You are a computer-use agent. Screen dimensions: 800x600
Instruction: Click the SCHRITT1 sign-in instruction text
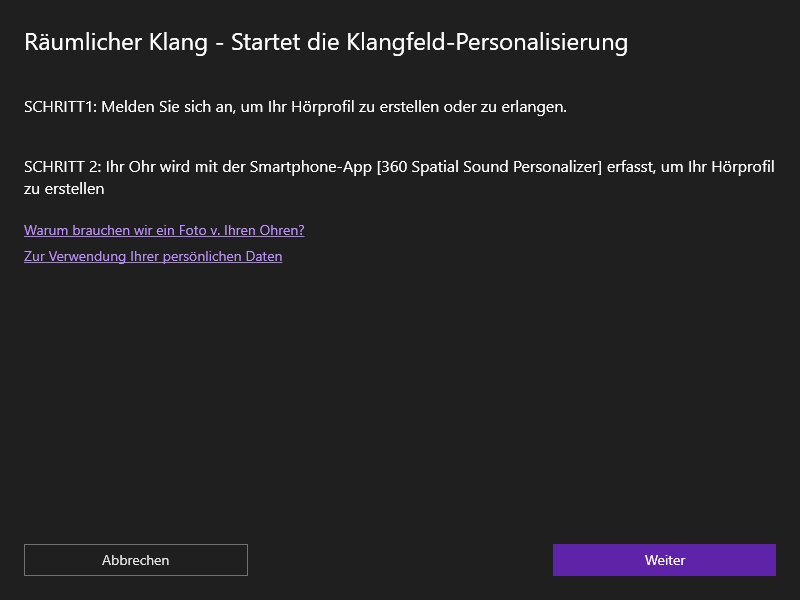(x=295, y=106)
